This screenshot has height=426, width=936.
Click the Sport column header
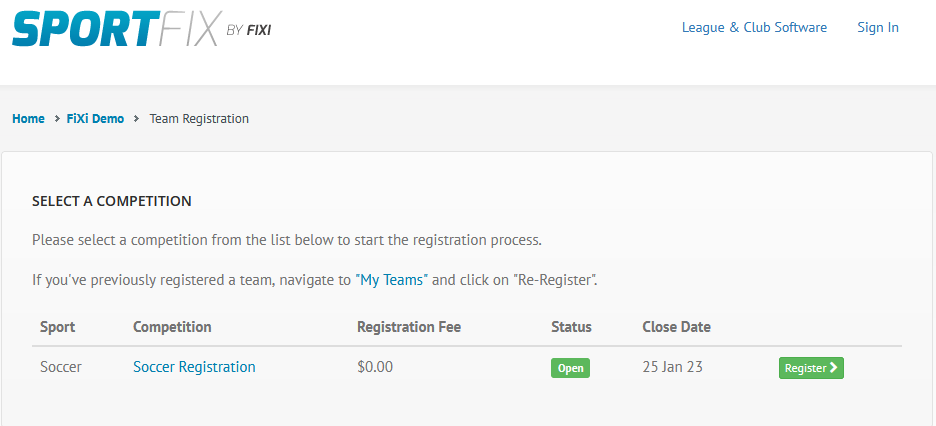58,327
